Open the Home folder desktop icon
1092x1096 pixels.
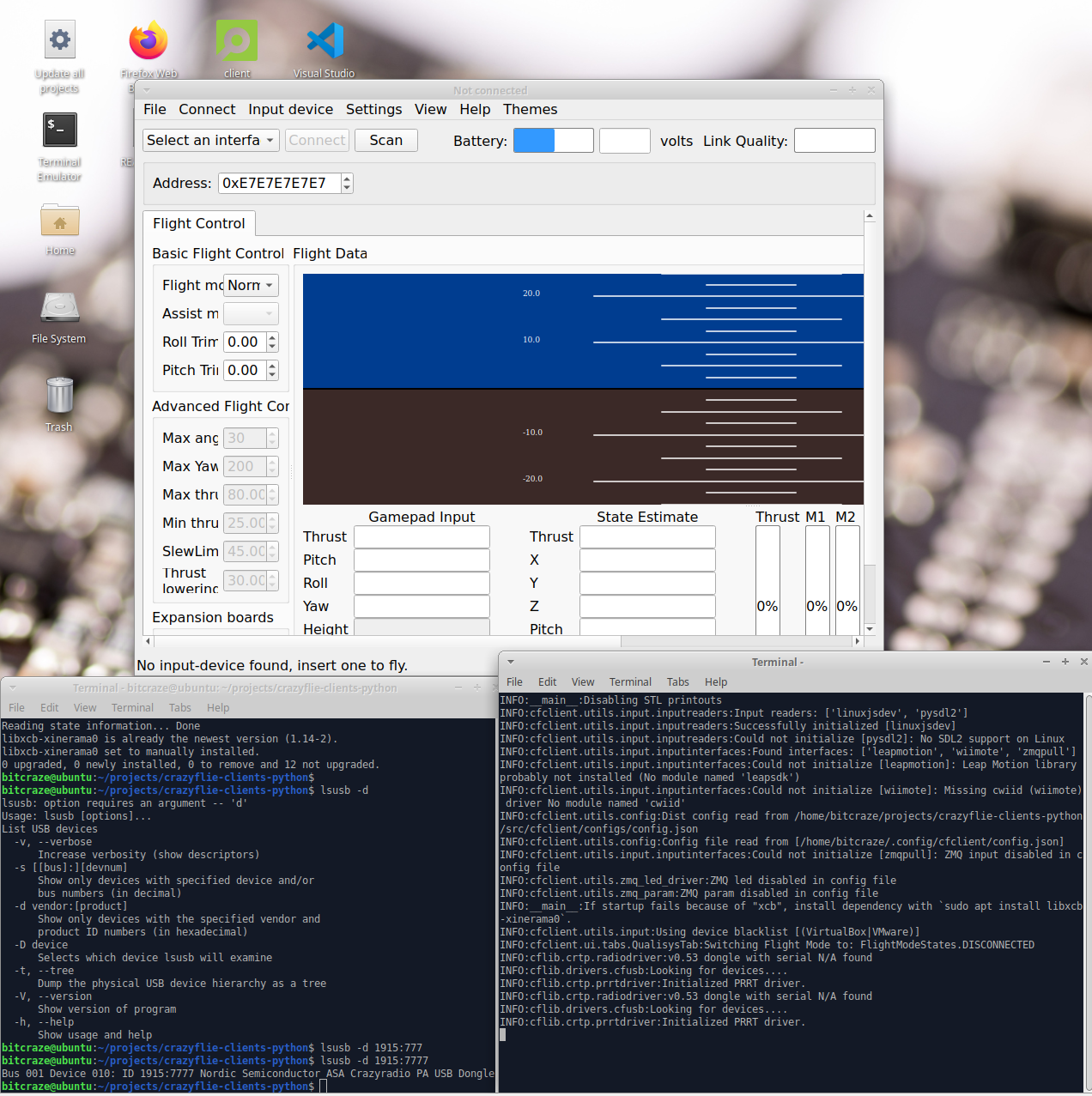coord(60,221)
